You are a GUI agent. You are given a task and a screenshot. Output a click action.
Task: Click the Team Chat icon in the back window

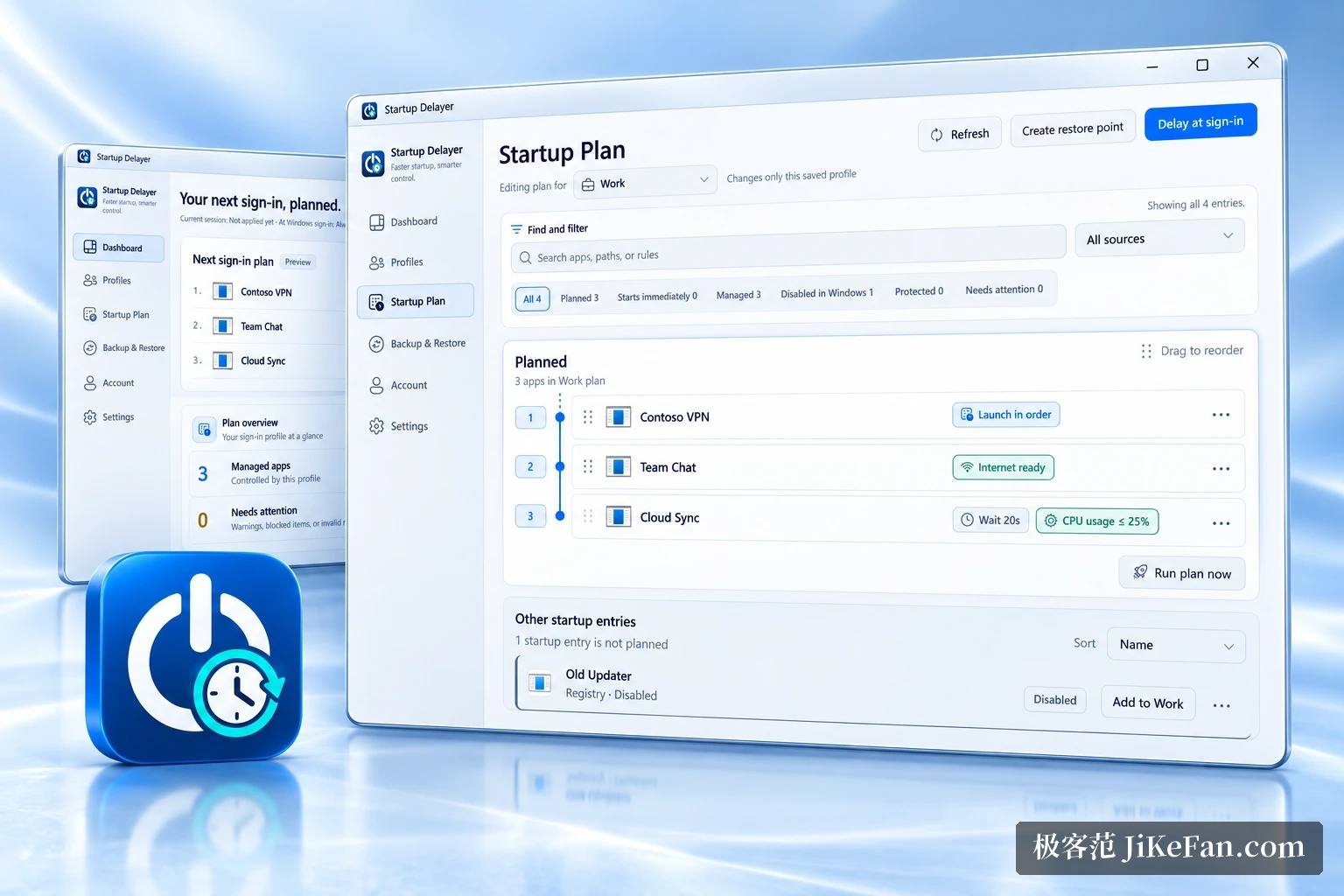223,326
